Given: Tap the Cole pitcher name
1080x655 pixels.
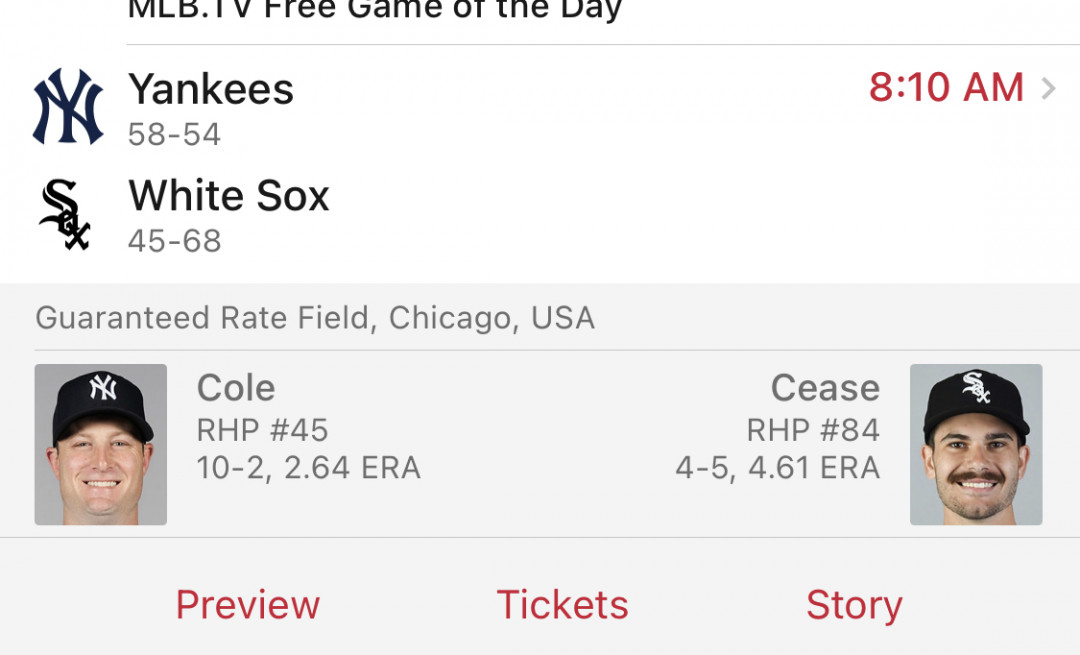Looking at the screenshot, I should pos(236,388).
